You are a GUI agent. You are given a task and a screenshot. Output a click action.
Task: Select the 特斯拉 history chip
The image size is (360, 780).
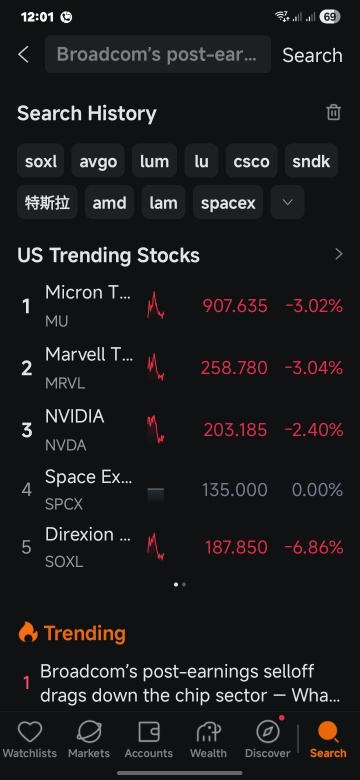pyautogui.click(x=47, y=202)
